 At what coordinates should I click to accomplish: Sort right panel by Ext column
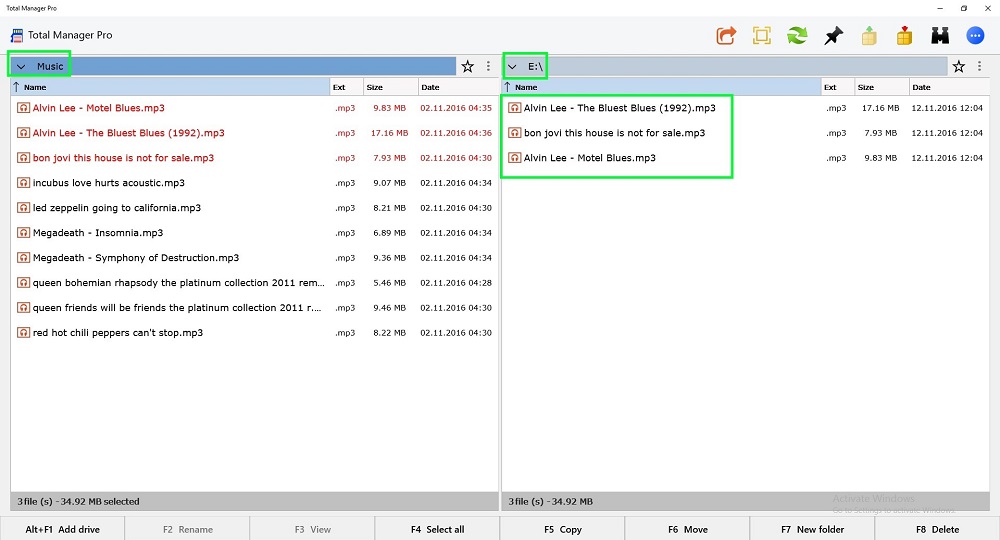[x=837, y=87]
